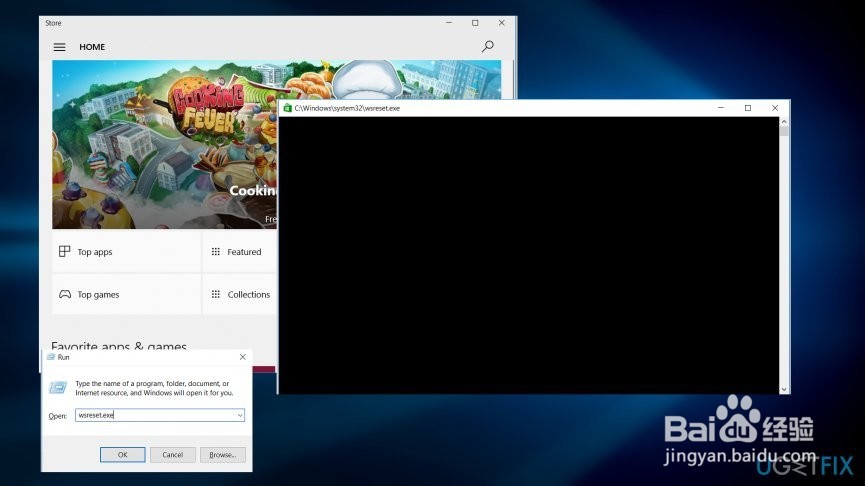Image resolution: width=865 pixels, height=486 pixels.
Task: Click console scrollbar down arrow
Action: tap(784, 389)
